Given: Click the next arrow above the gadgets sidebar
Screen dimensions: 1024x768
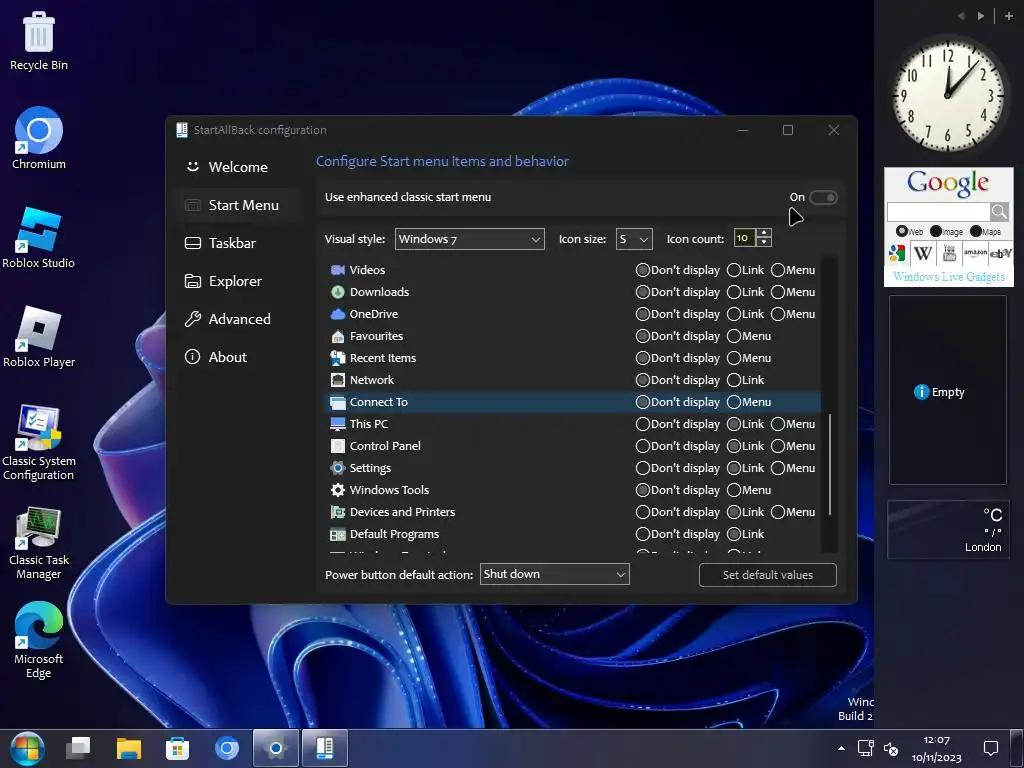Looking at the screenshot, I should pyautogui.click(x=980, y=16).
